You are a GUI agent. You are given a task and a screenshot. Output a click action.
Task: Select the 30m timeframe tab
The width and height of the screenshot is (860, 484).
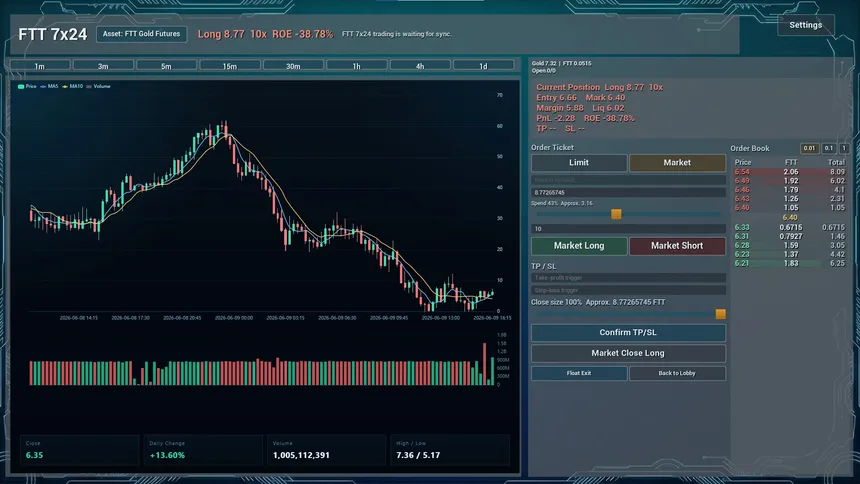(x=293, y=66)
